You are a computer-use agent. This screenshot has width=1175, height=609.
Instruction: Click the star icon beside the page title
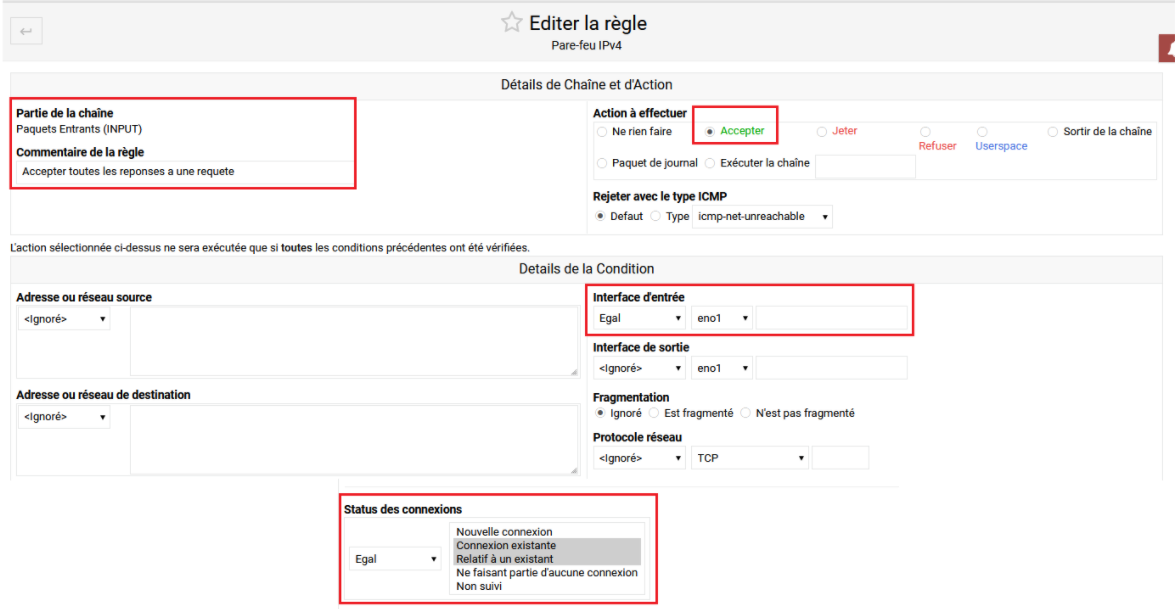point(512,22)
